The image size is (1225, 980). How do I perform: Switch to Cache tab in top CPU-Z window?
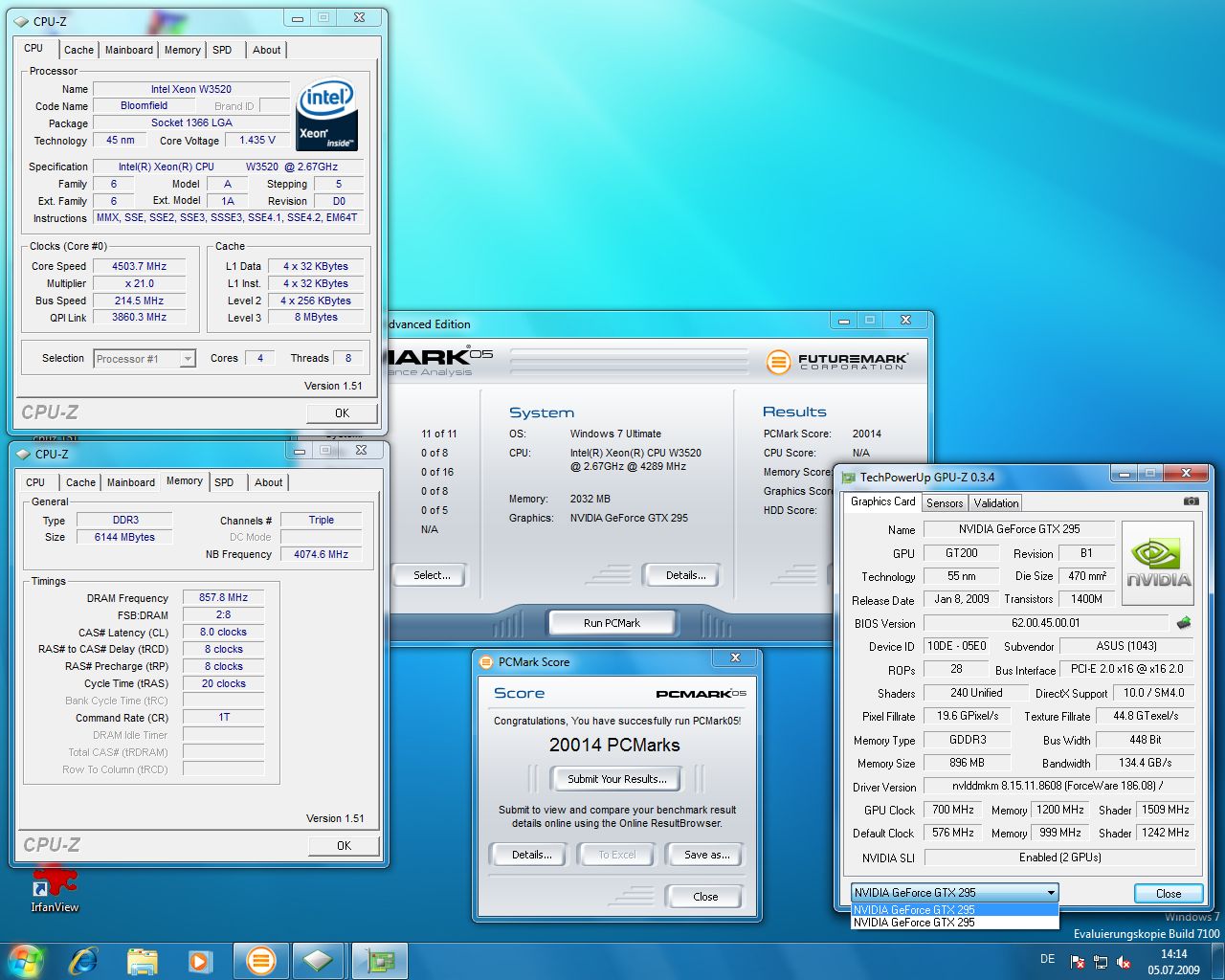[79, 50]
